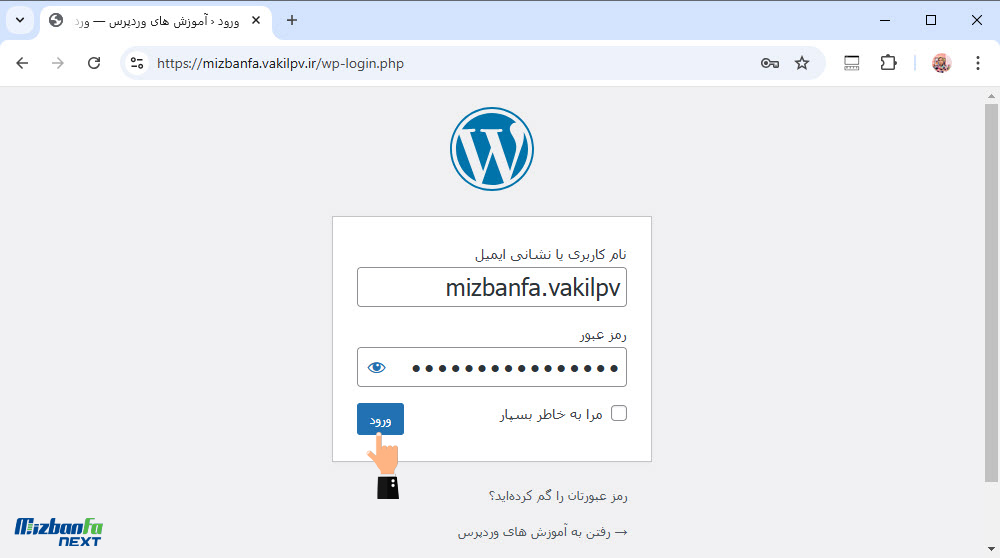Close the WordPress login tab
The width and height of the screenshot is (1000, 558).
[256, 20]
